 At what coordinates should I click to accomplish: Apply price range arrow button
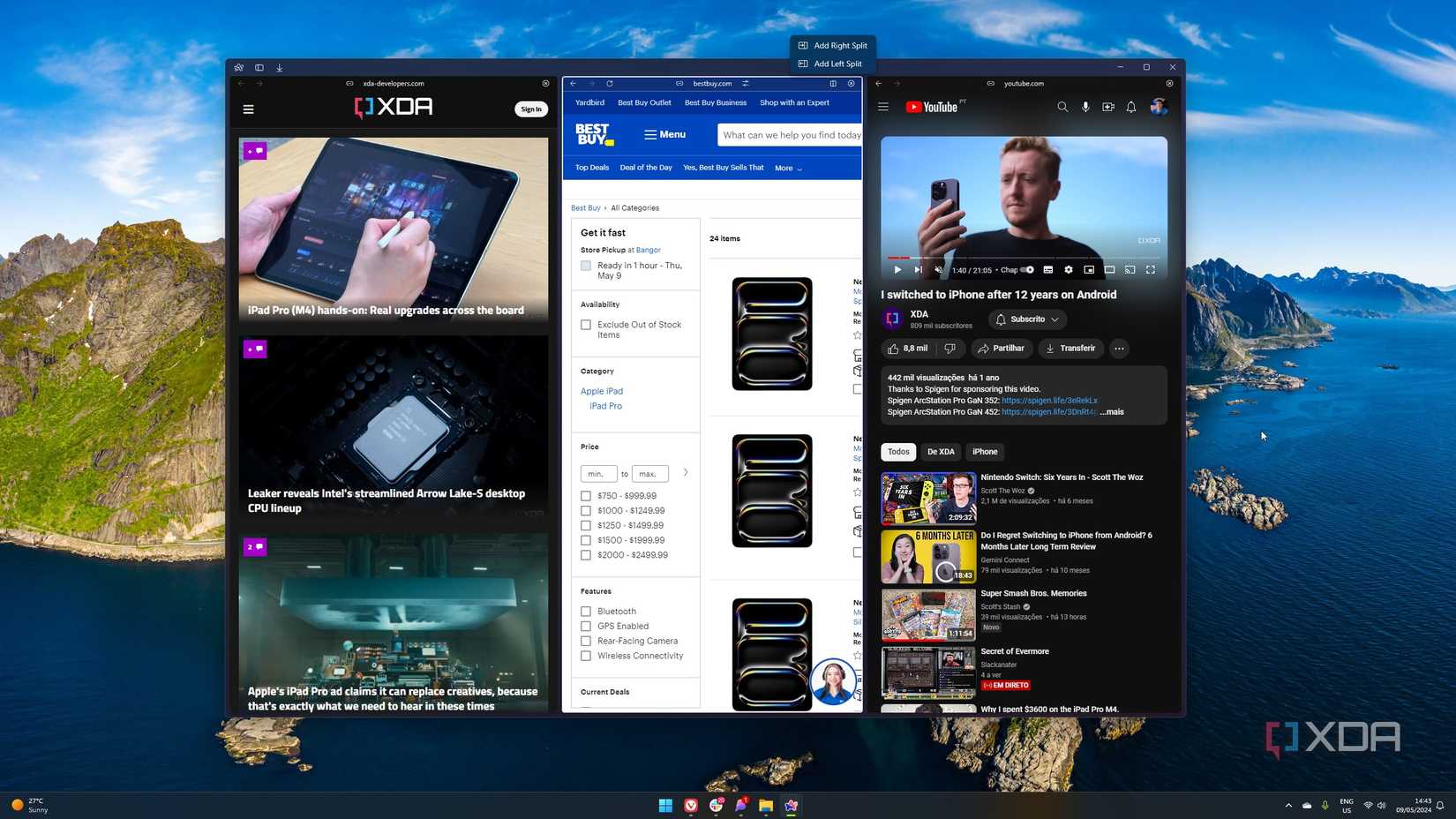click(x=686, y=473)
